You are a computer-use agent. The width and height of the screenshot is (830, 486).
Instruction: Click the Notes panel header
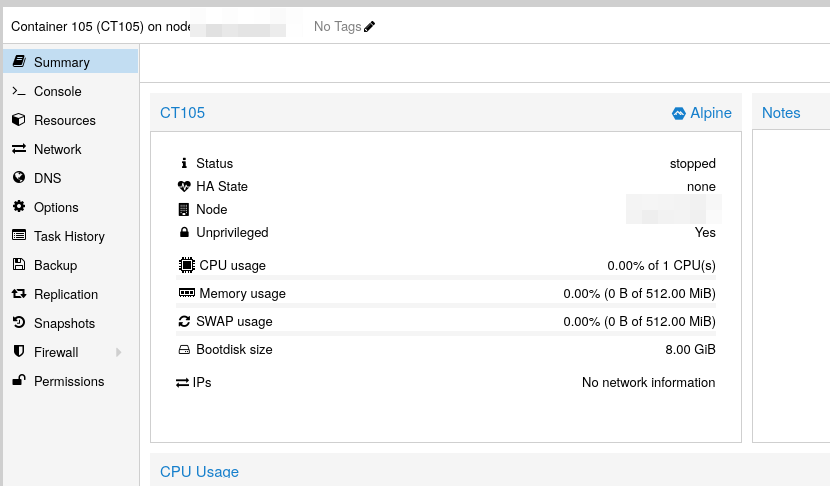pyautogui.click(x=781, y=113)
